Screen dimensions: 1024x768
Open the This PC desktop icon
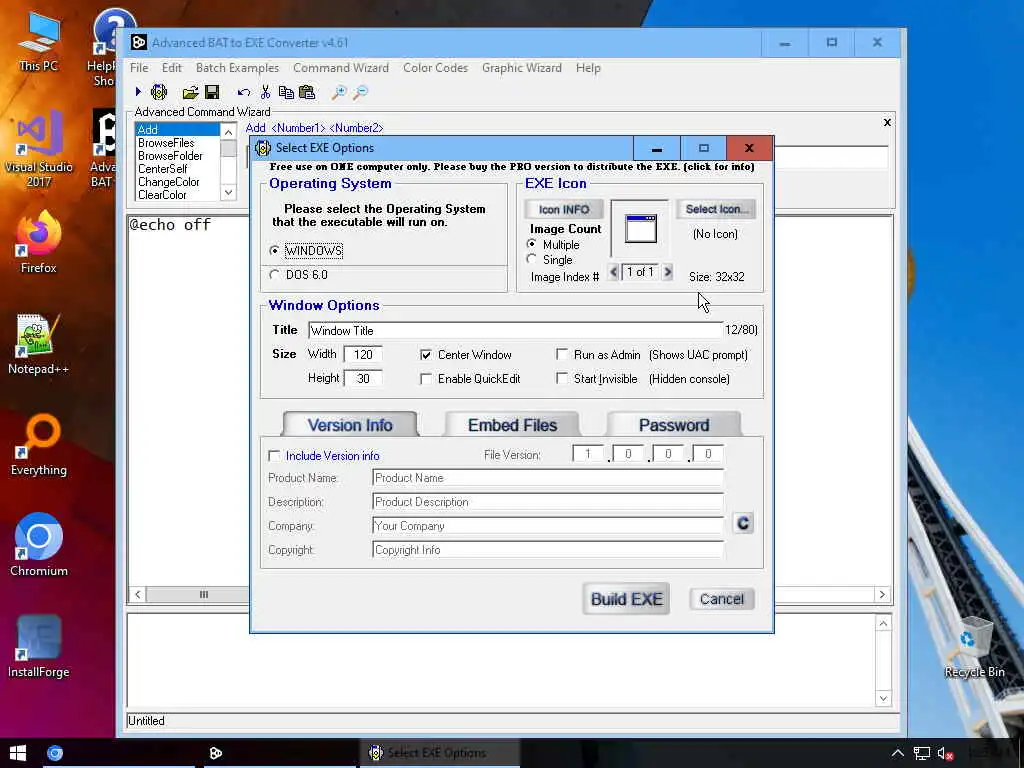(39, 42)
